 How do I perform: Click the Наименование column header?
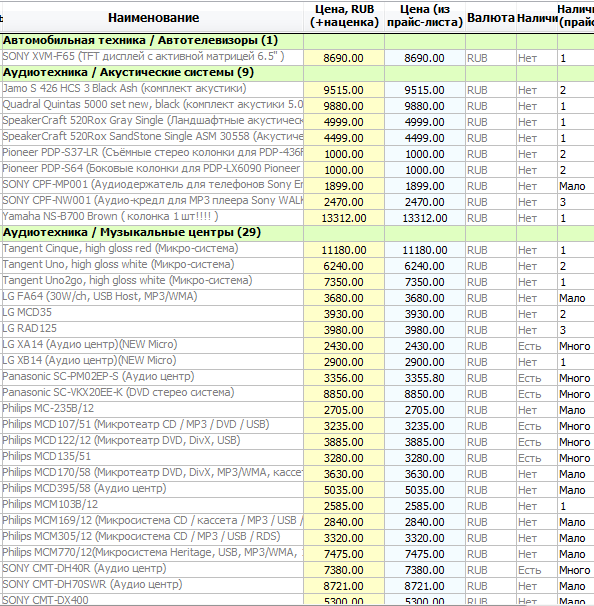point(153,18)
